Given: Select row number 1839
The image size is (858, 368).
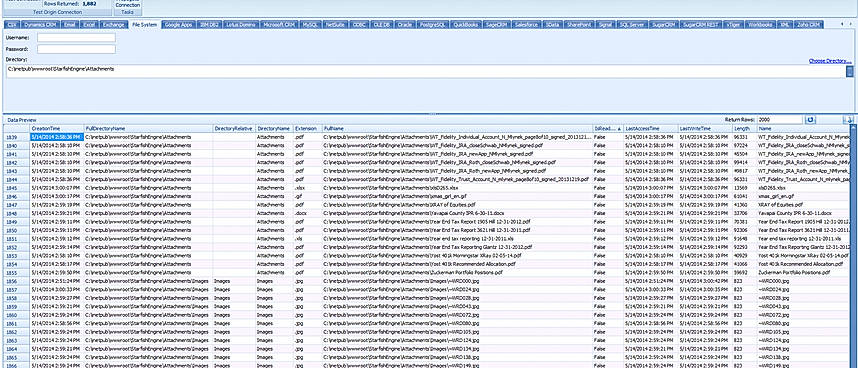Looking at the screenshot, I should pos(16,137).
